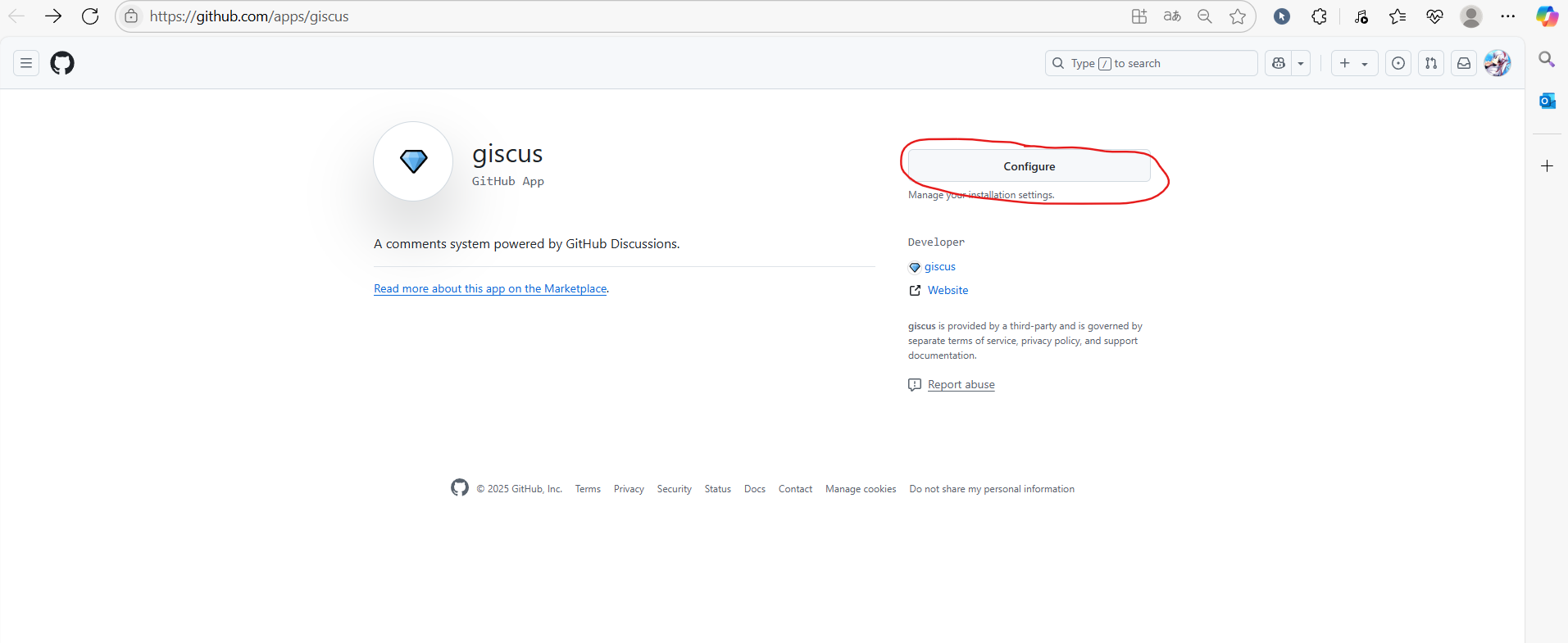
Task: Open the browser profile avatar
Action: coord(1471,16)
